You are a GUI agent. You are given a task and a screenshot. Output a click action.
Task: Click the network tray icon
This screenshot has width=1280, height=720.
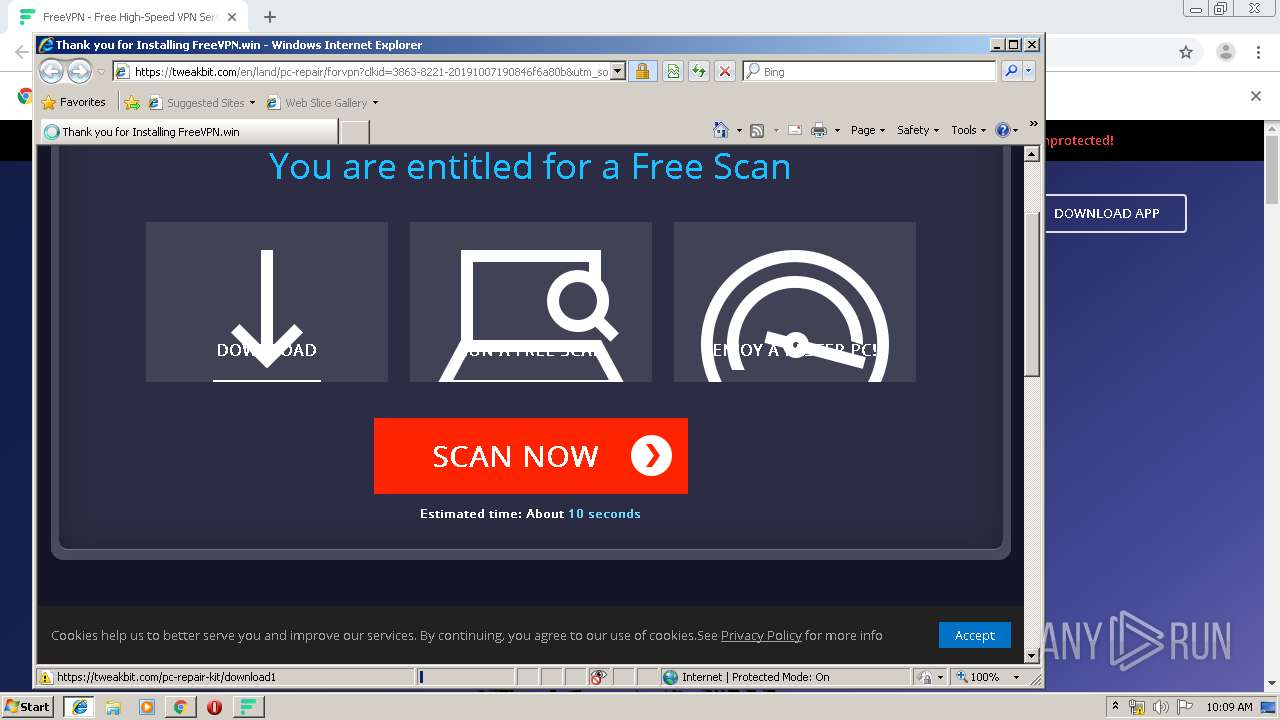[1137, 707]
